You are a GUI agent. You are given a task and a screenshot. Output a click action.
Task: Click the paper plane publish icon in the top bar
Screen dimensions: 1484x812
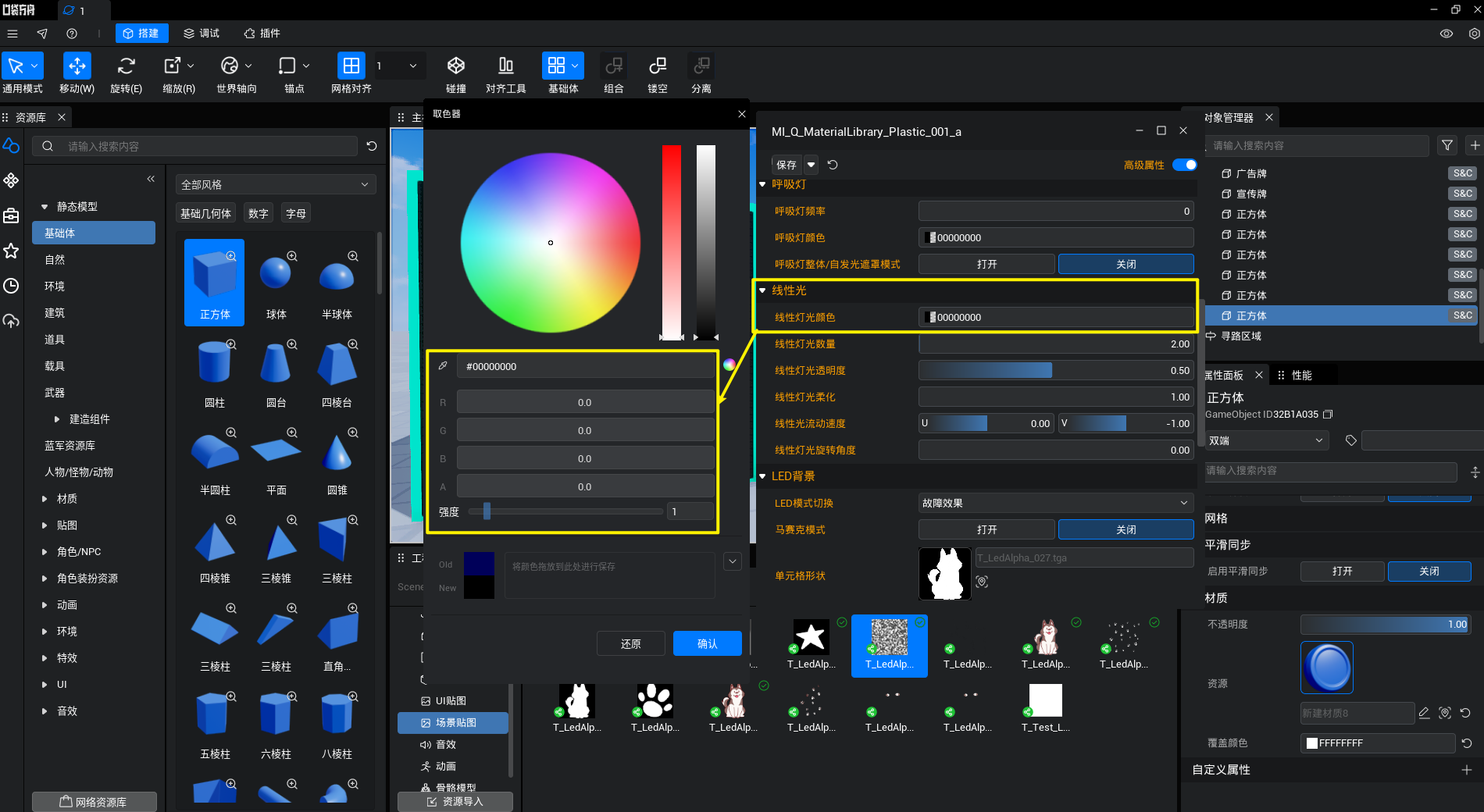point(42,34)
